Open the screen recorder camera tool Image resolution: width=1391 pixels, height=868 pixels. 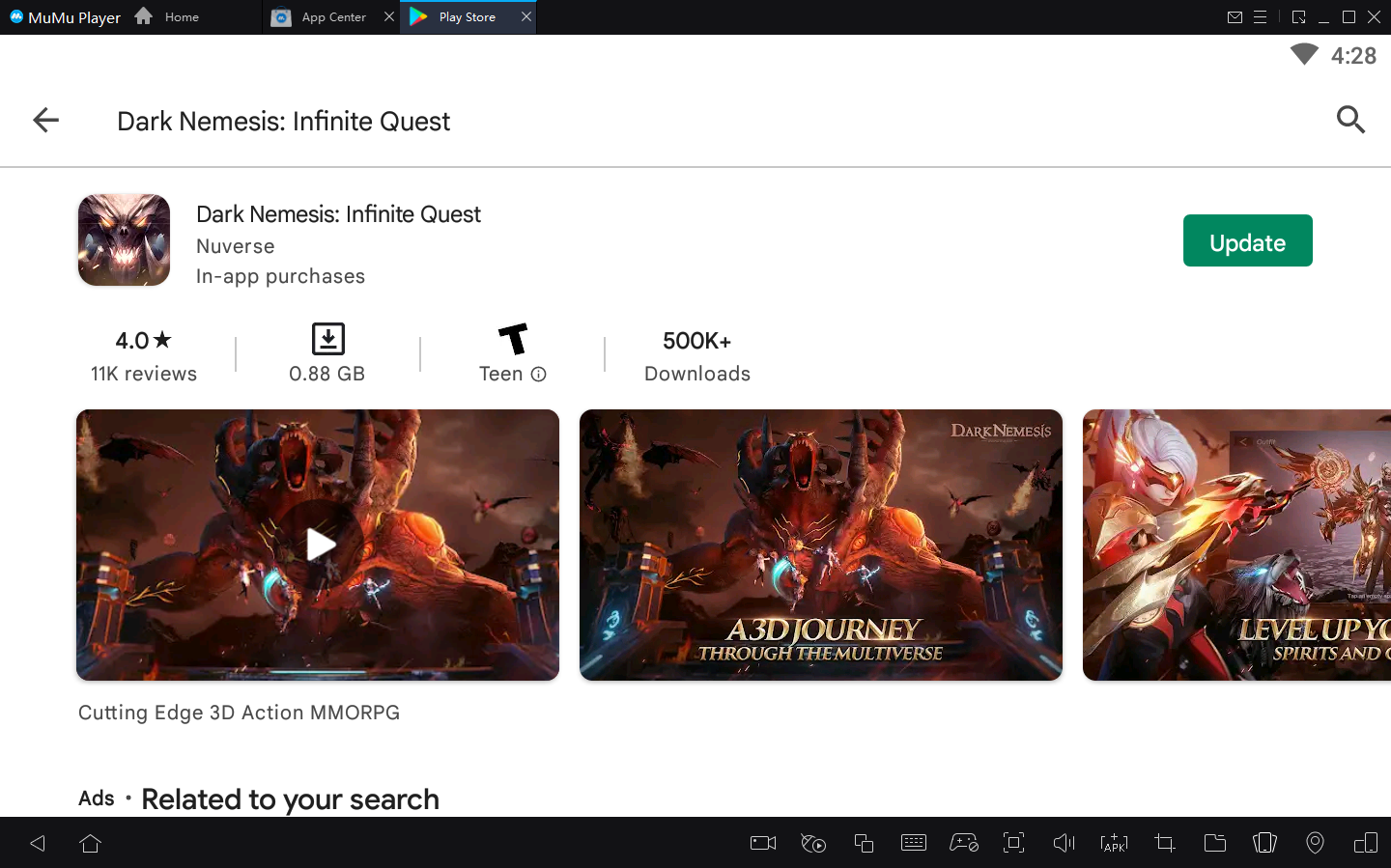tap(763, 843)
